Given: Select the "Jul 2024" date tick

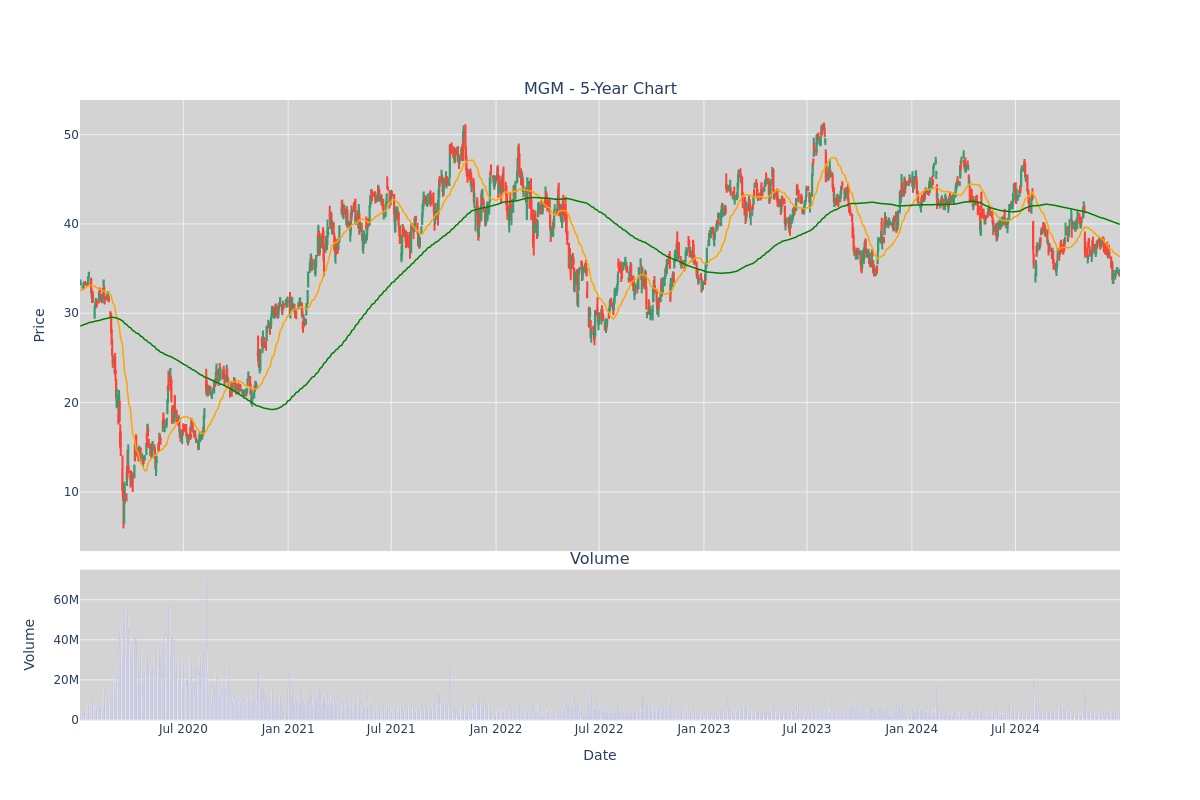Looking at the screenshot, I should [x=1015, y=729].
